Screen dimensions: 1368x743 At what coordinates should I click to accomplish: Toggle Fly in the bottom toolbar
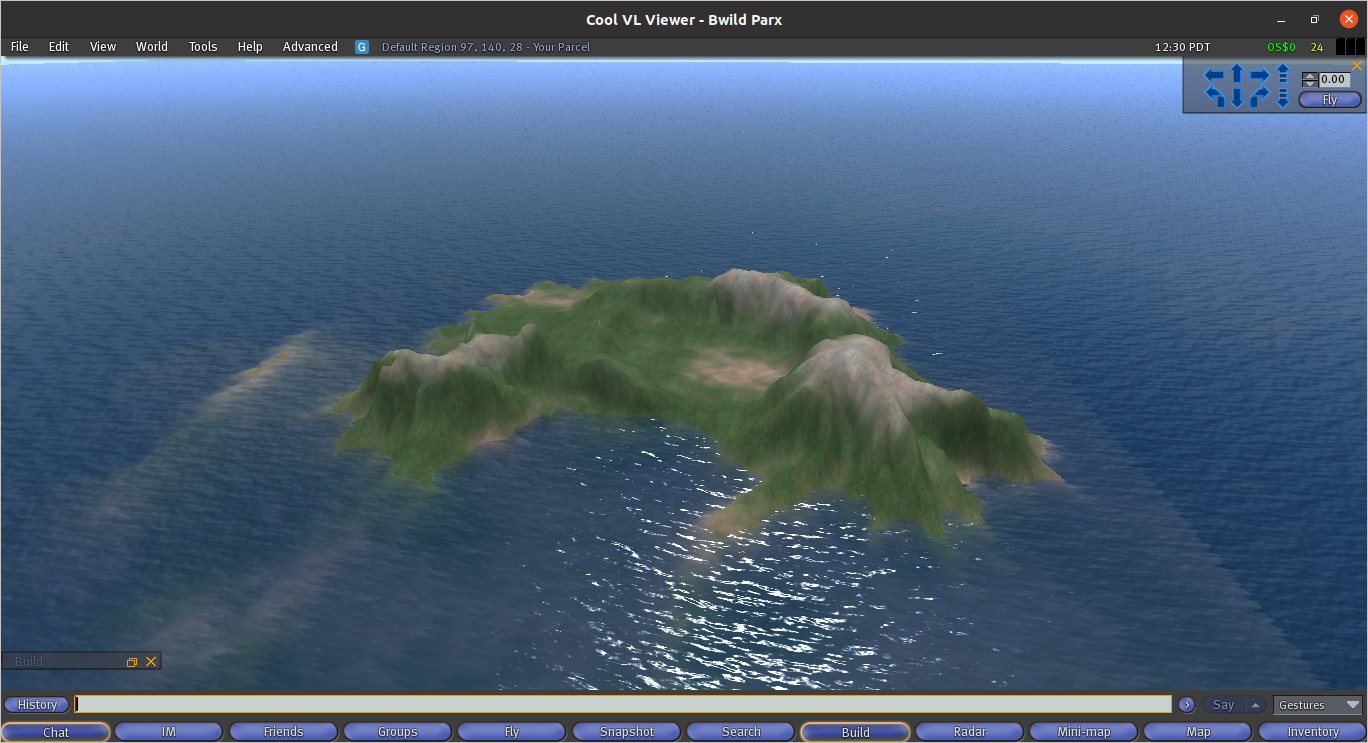tap(512, 732)
